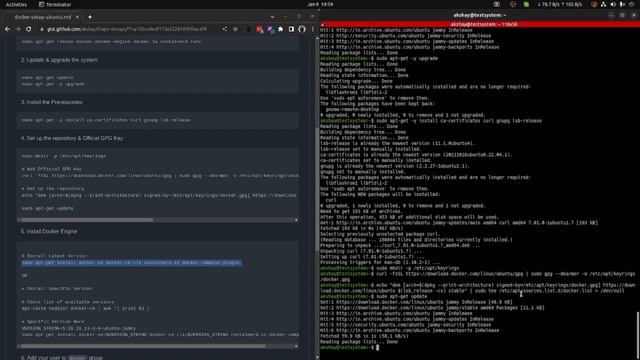Image resolution: width=640 pixels, height=360 pixels.
Task: Click the highlighted apt-get install docker-ce command
Action: [131, 262]
